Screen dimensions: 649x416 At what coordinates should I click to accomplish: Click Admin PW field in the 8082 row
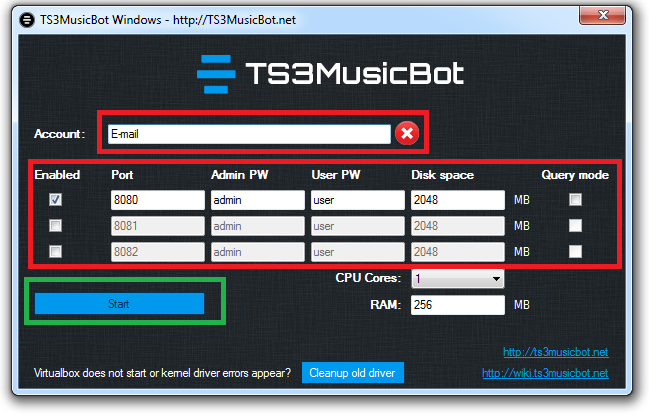258,252
